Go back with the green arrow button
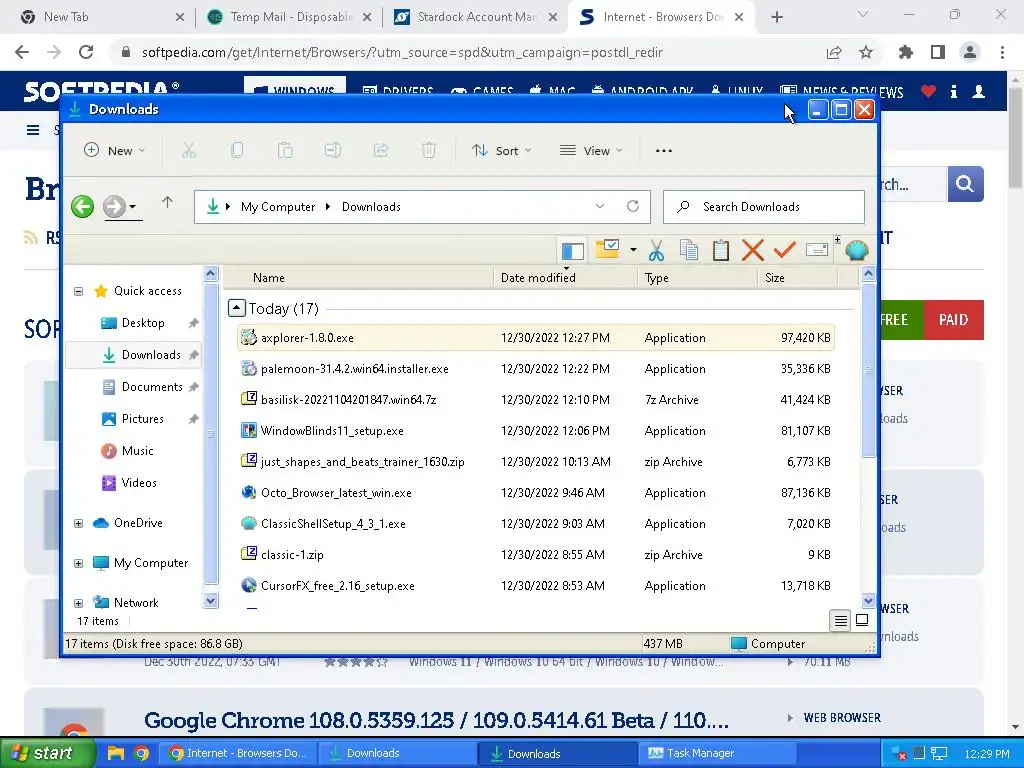The height and width of the screenshot is (768, 1024). pos(82,207)
